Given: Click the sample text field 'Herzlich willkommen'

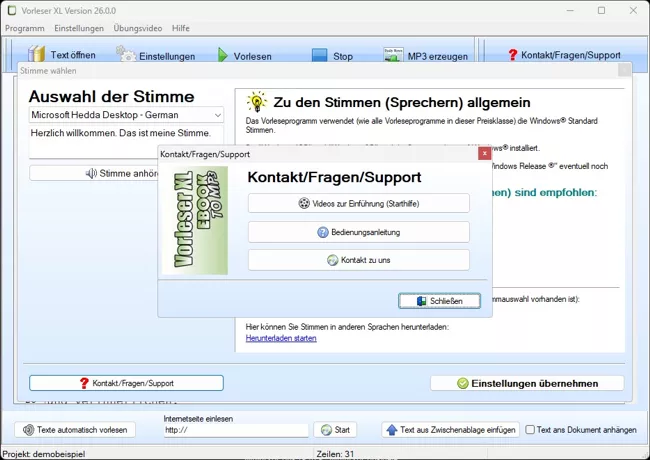Looking at the screenshot, I should pyautogui.click(x=126, y=142).
